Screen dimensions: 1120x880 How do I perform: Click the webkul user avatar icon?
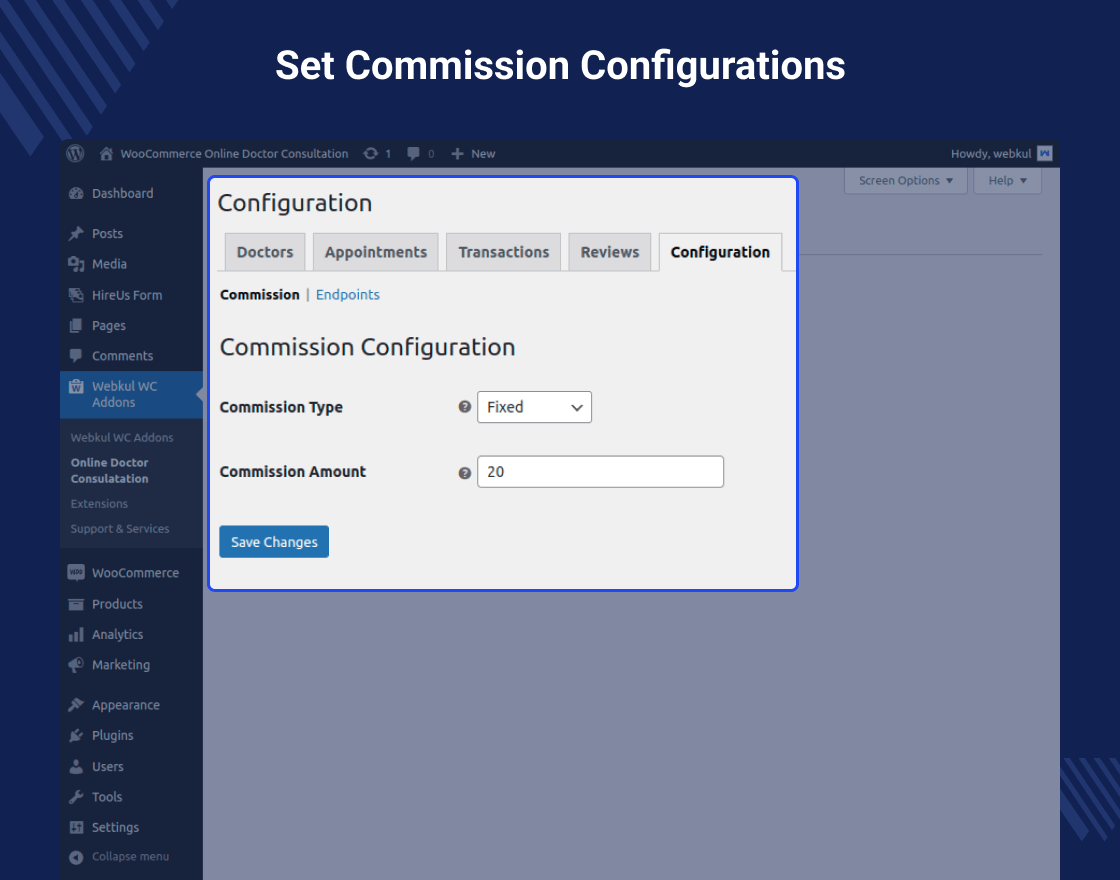[x=1045, y=154]
